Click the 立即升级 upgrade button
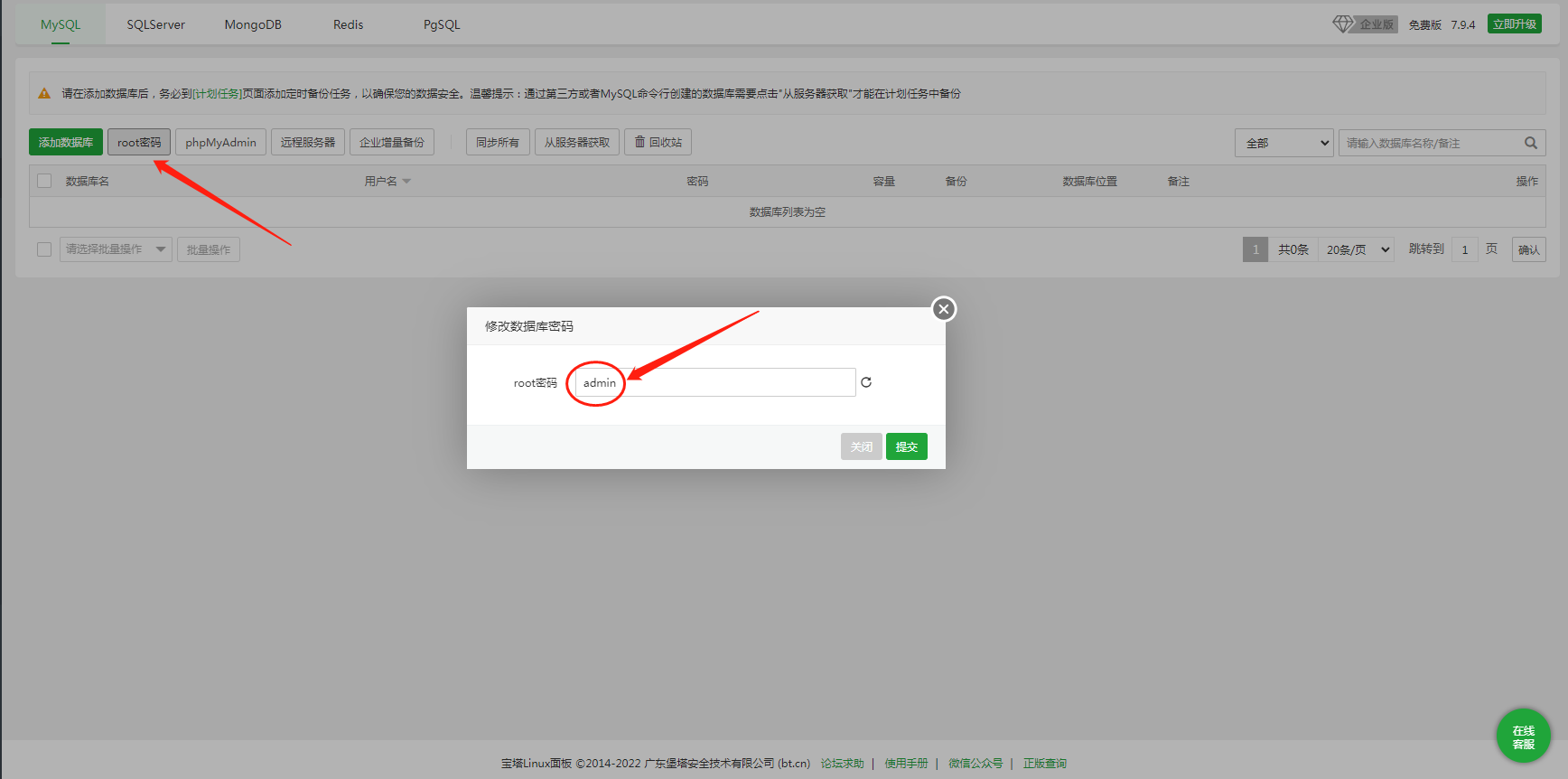This screenshot has width=1568, height=779. (1515, 24)
